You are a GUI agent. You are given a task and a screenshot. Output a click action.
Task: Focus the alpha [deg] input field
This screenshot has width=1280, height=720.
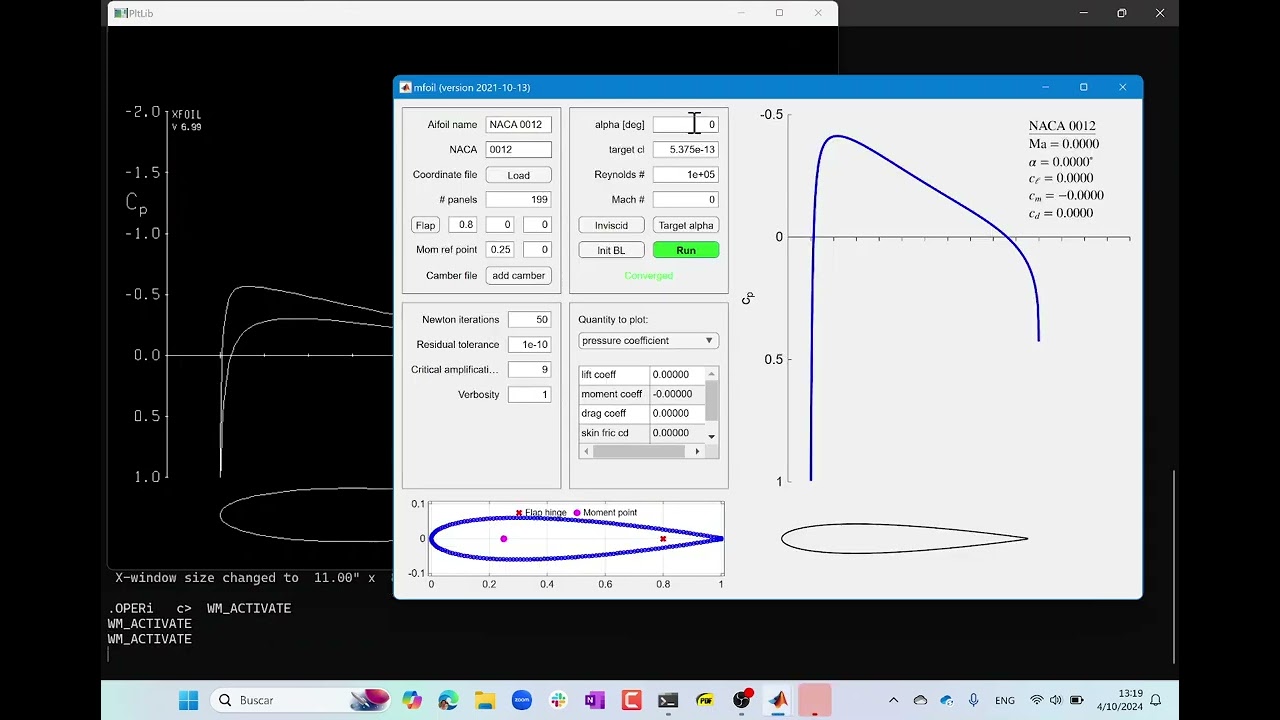coord(685,124)
